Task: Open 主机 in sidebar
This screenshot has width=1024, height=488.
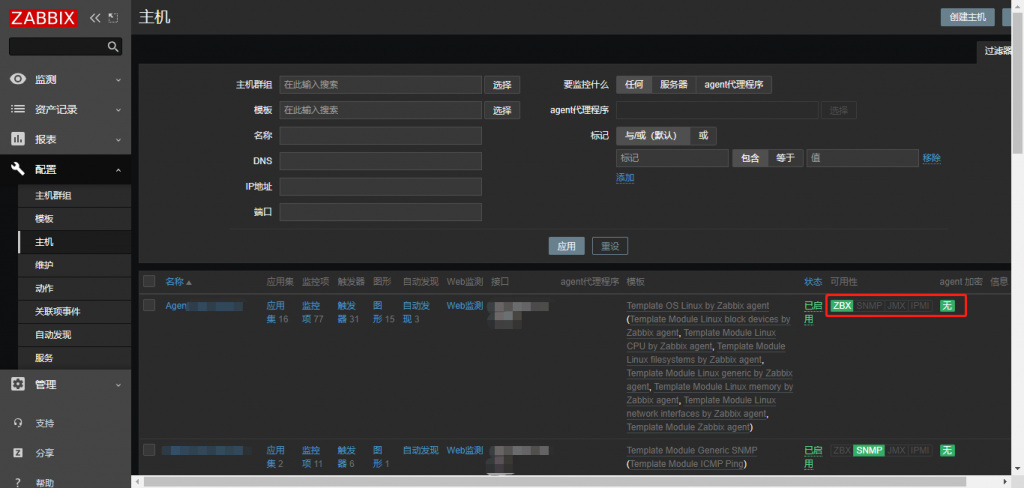Action: coord(74,242)
